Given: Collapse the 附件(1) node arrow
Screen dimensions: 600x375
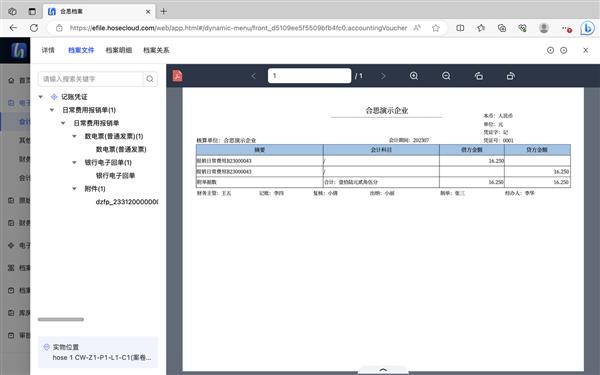Looking at the screenshot, I should pos(74,188).
